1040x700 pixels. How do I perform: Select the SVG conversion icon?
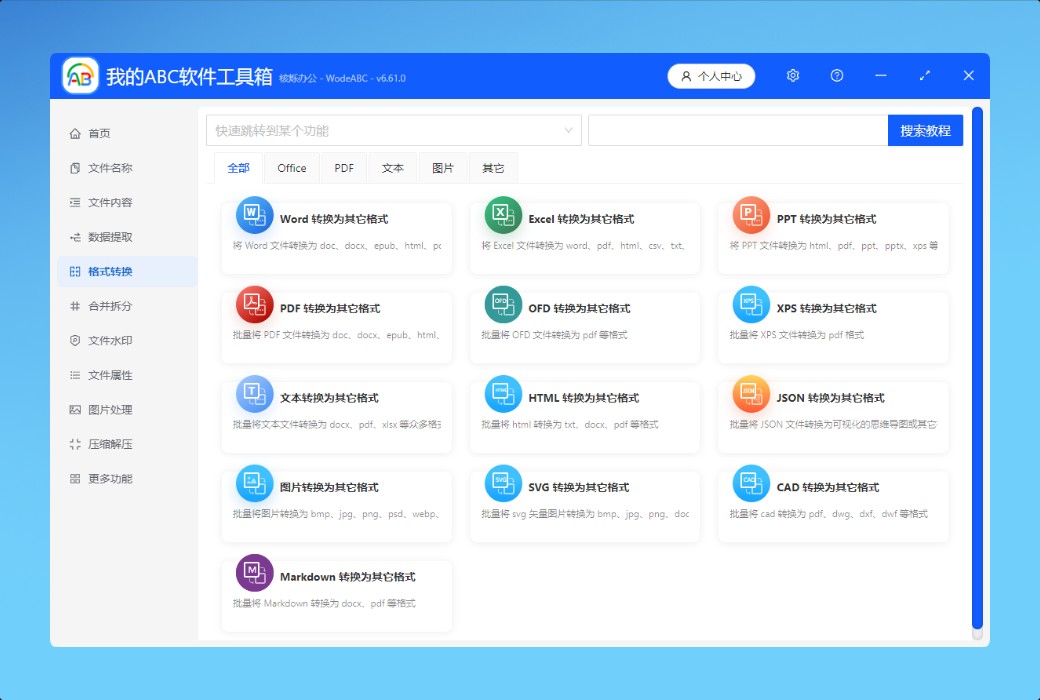503,484
